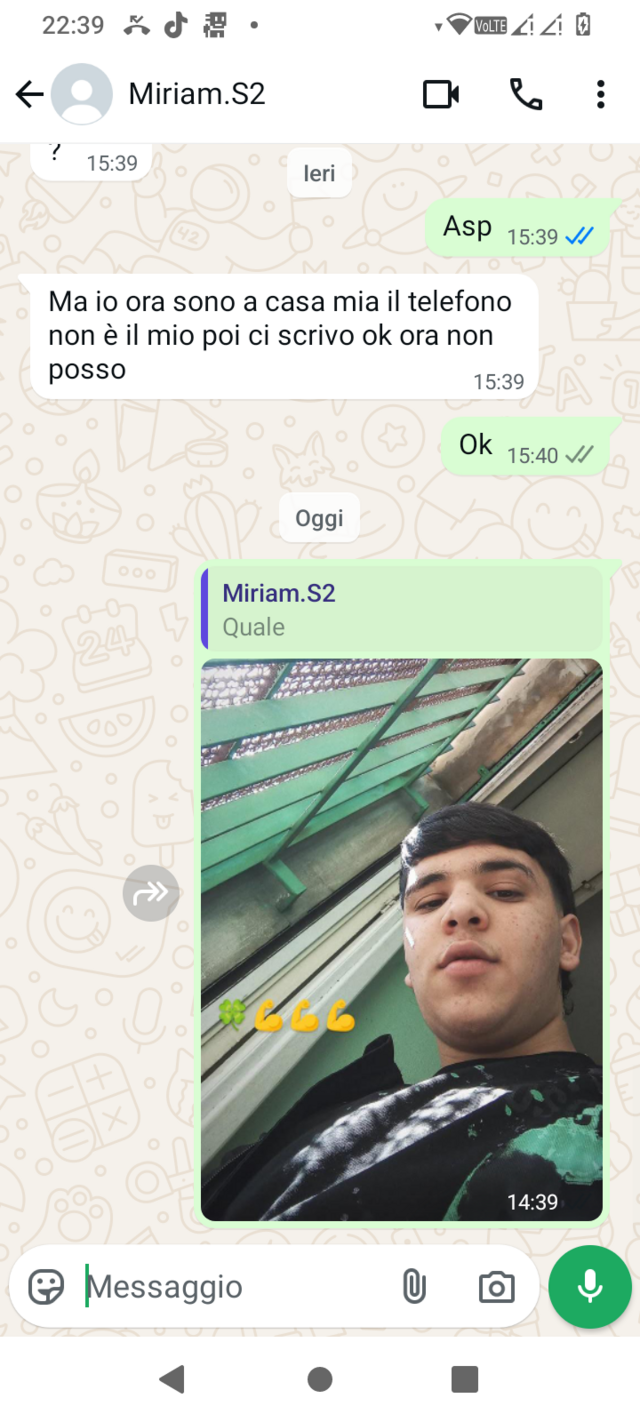Screen dimensions: 640x1422
Task: Tap the Android recent apps square
Action: click(x=464, y=1380)
